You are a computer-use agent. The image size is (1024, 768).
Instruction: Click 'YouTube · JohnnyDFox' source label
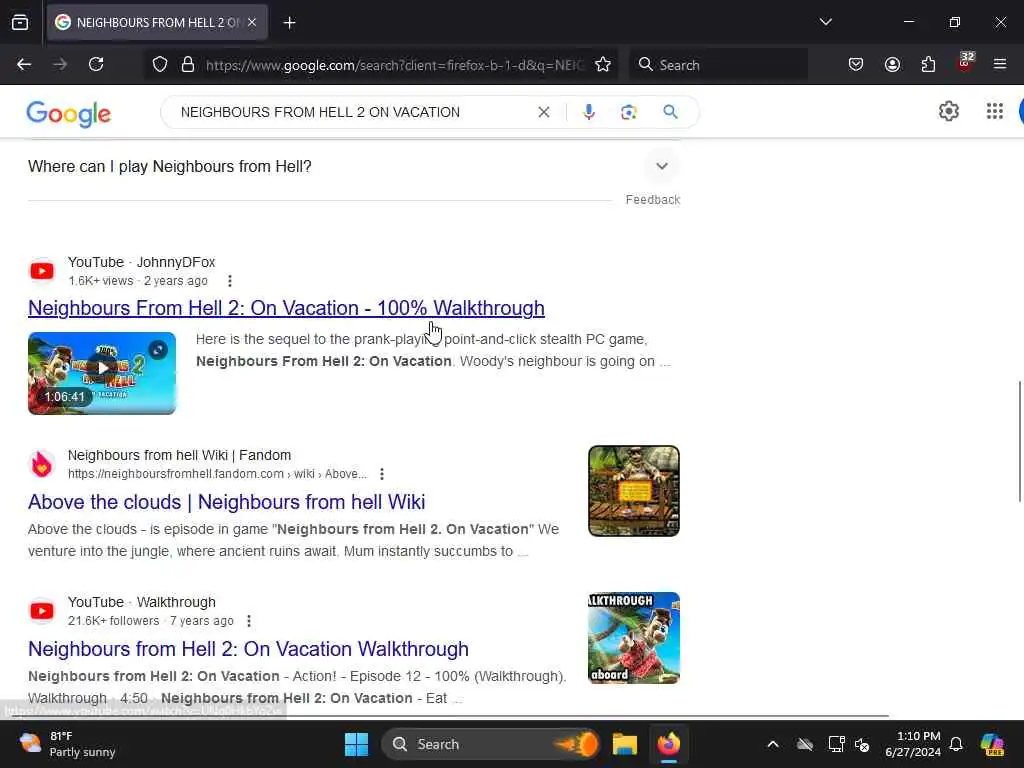click(142, 262)
